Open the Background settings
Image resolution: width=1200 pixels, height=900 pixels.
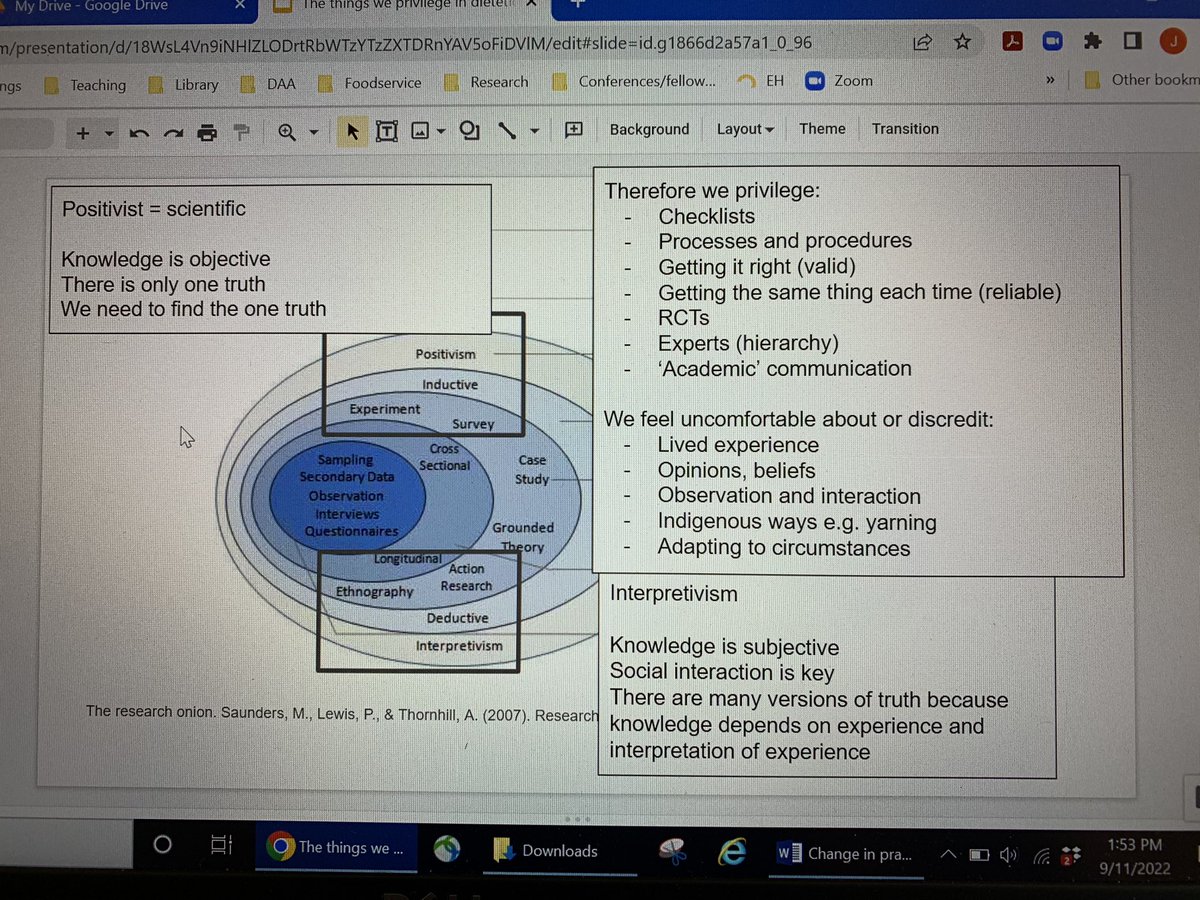tap(649, 129)
